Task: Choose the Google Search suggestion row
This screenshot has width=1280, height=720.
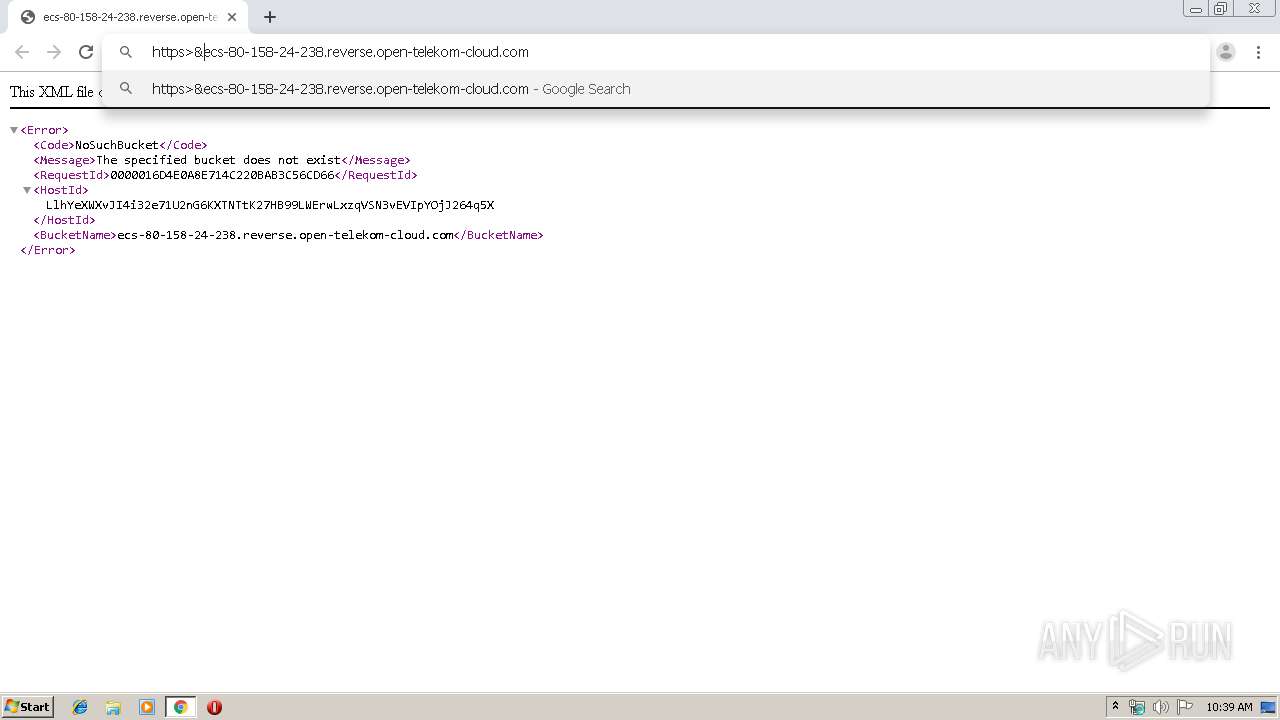Action: 656,89
